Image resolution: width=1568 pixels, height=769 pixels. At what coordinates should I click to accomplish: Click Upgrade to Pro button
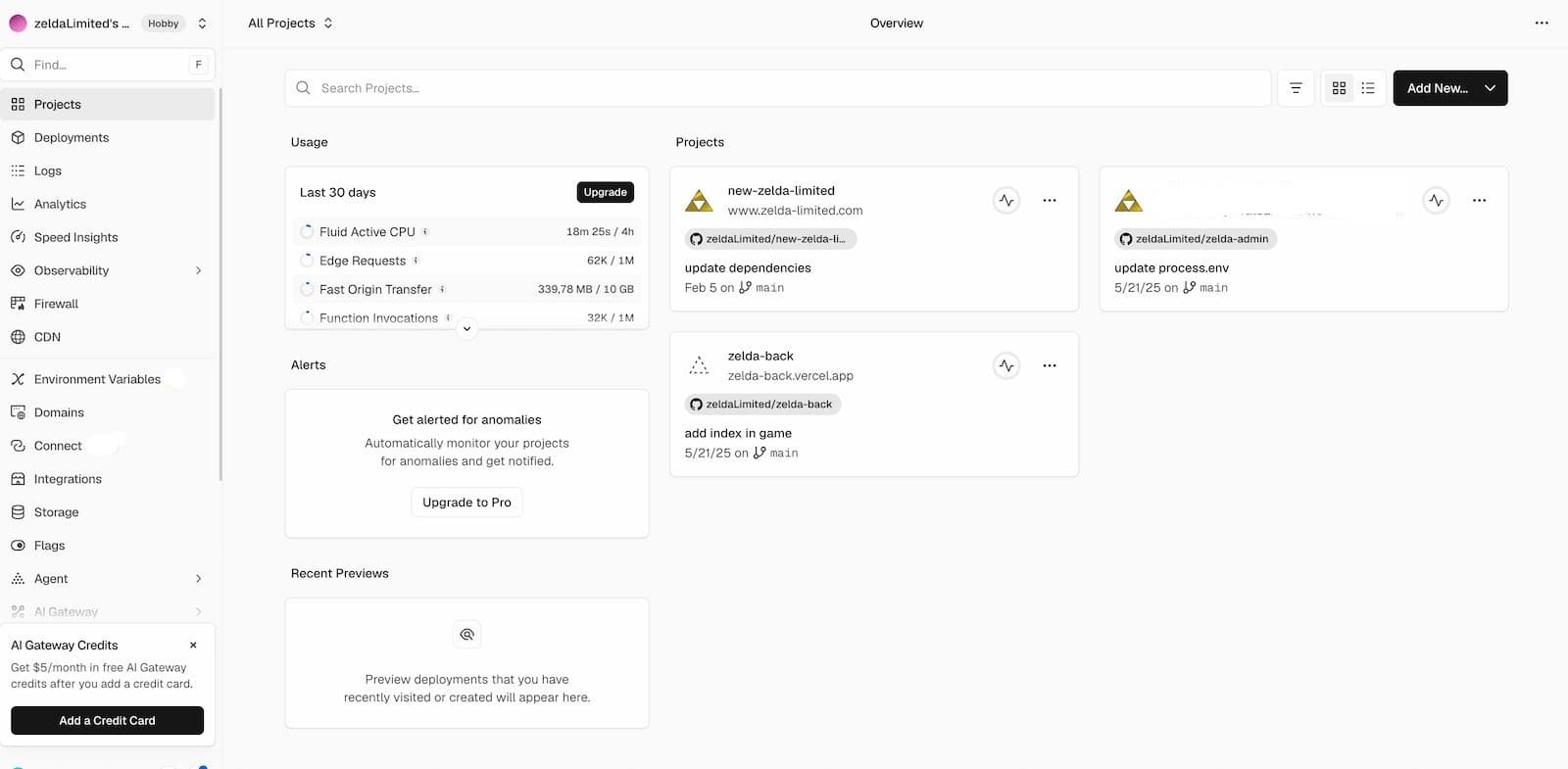tap(466, 503)
